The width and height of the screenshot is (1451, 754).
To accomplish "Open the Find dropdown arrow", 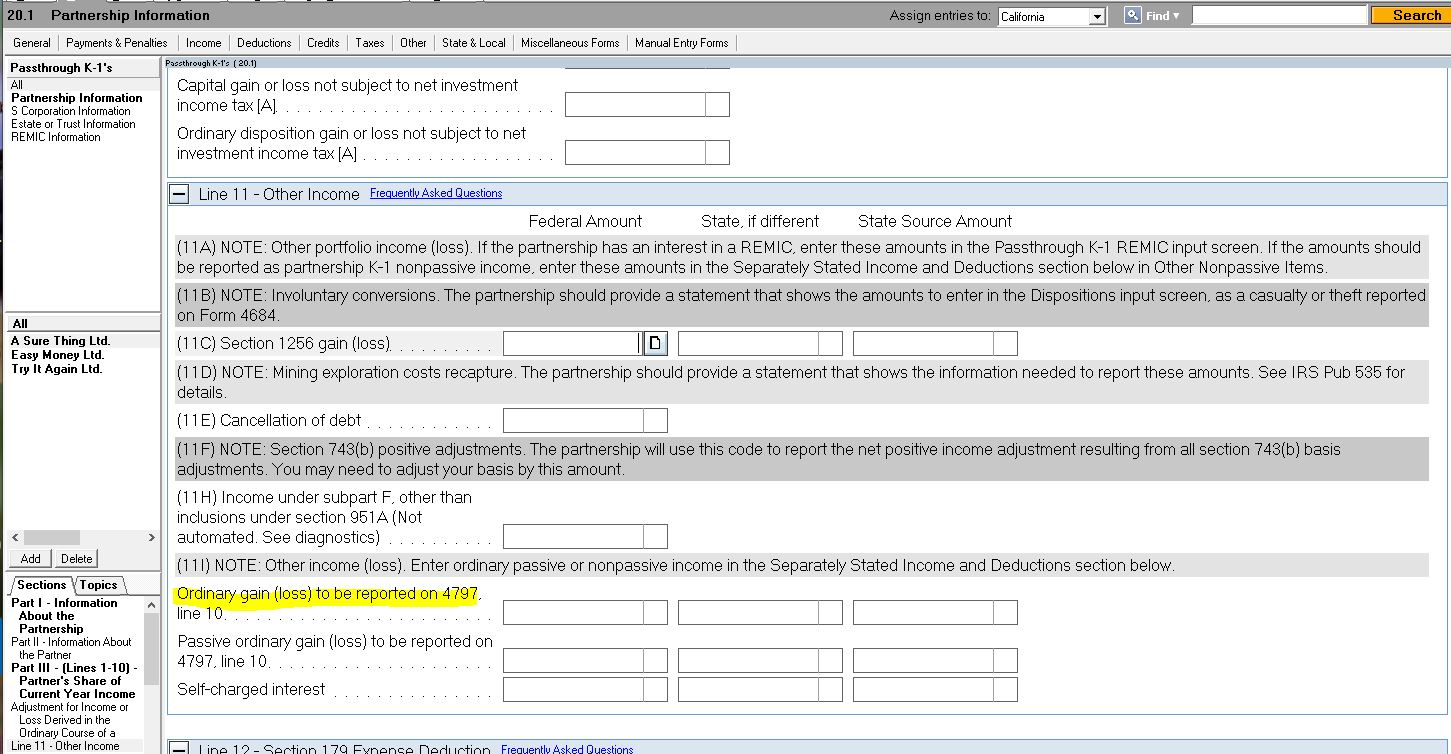I will point(1176,16).
